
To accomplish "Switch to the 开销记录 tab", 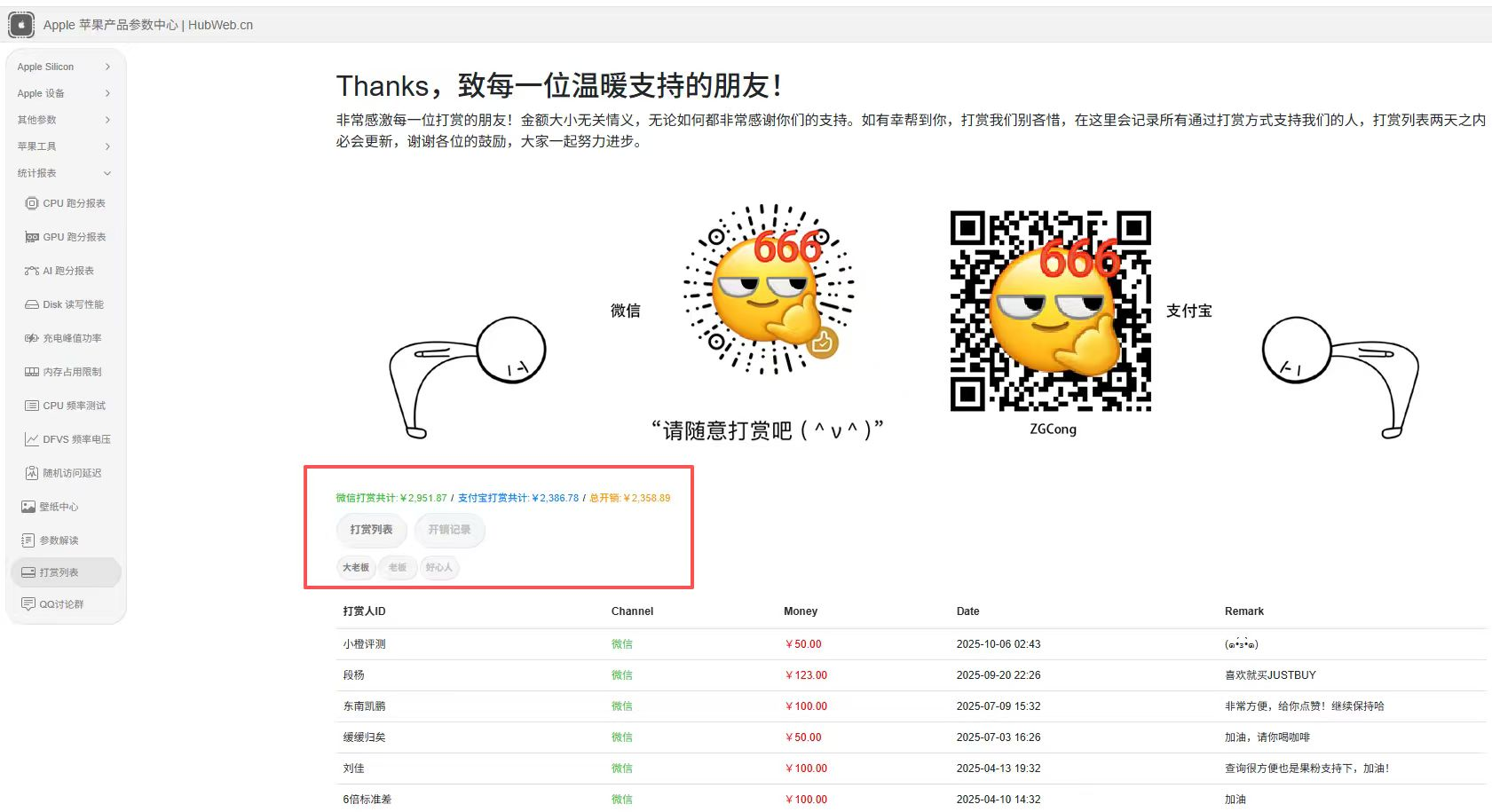I will click(450, 530).
